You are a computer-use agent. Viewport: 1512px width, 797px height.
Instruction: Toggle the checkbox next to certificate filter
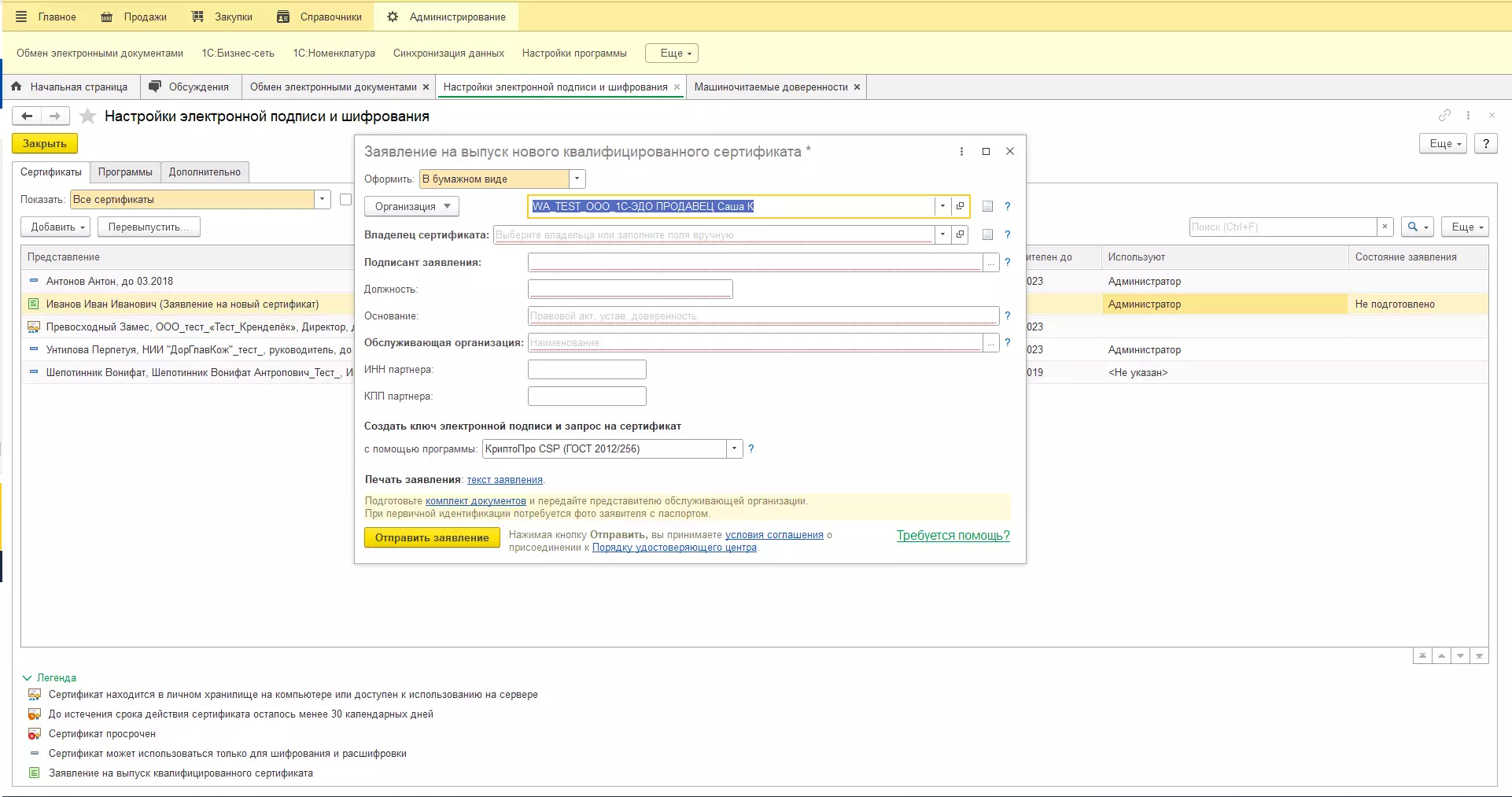click(345, 199)
